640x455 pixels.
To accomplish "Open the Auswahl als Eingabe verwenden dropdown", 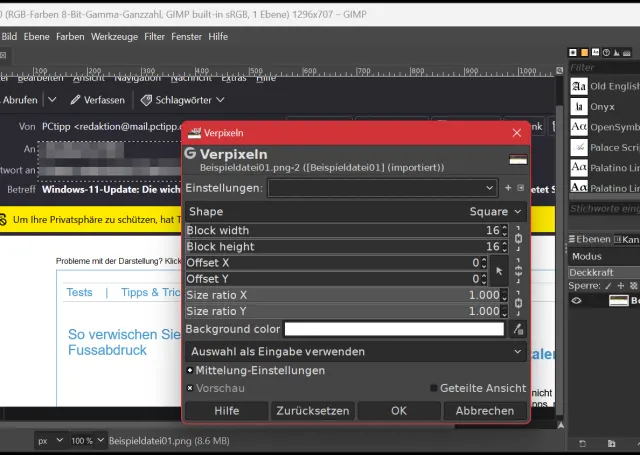I will [x=355, y=351].
